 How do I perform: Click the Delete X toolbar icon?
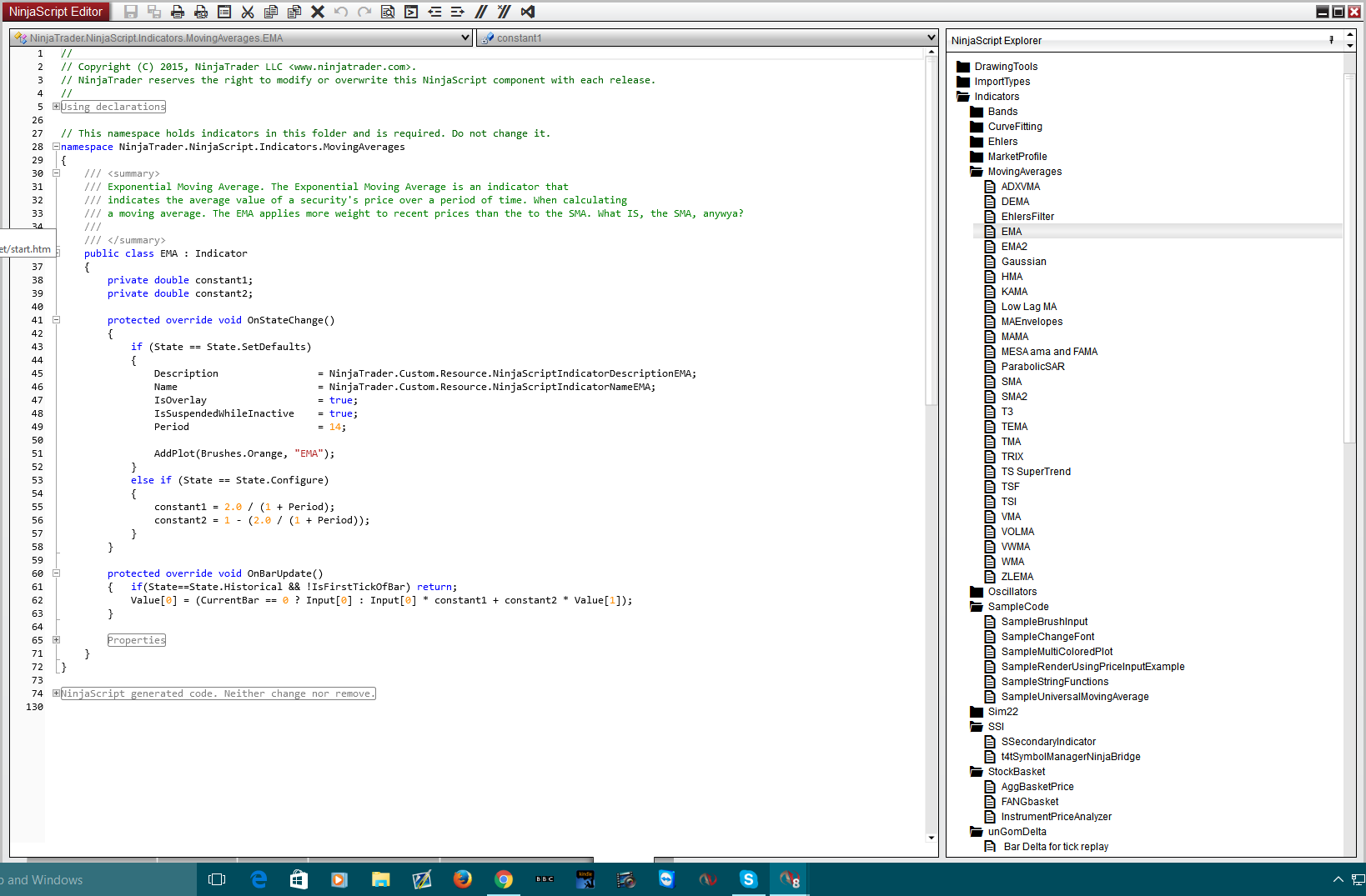click(318, 12)
